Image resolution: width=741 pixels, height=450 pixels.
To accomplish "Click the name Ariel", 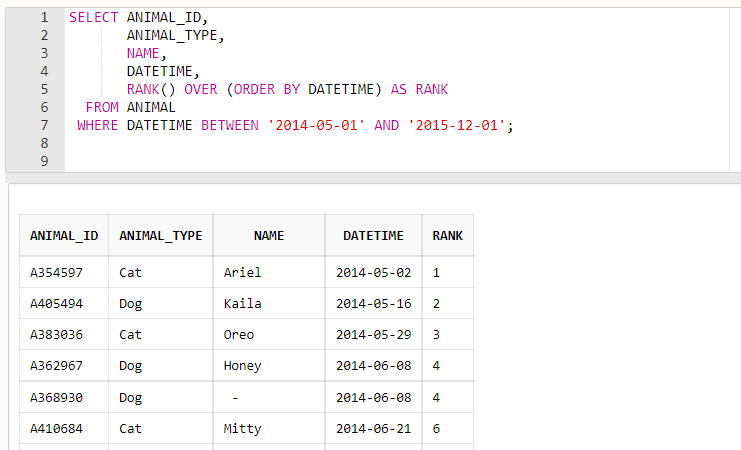I will 242,273.
